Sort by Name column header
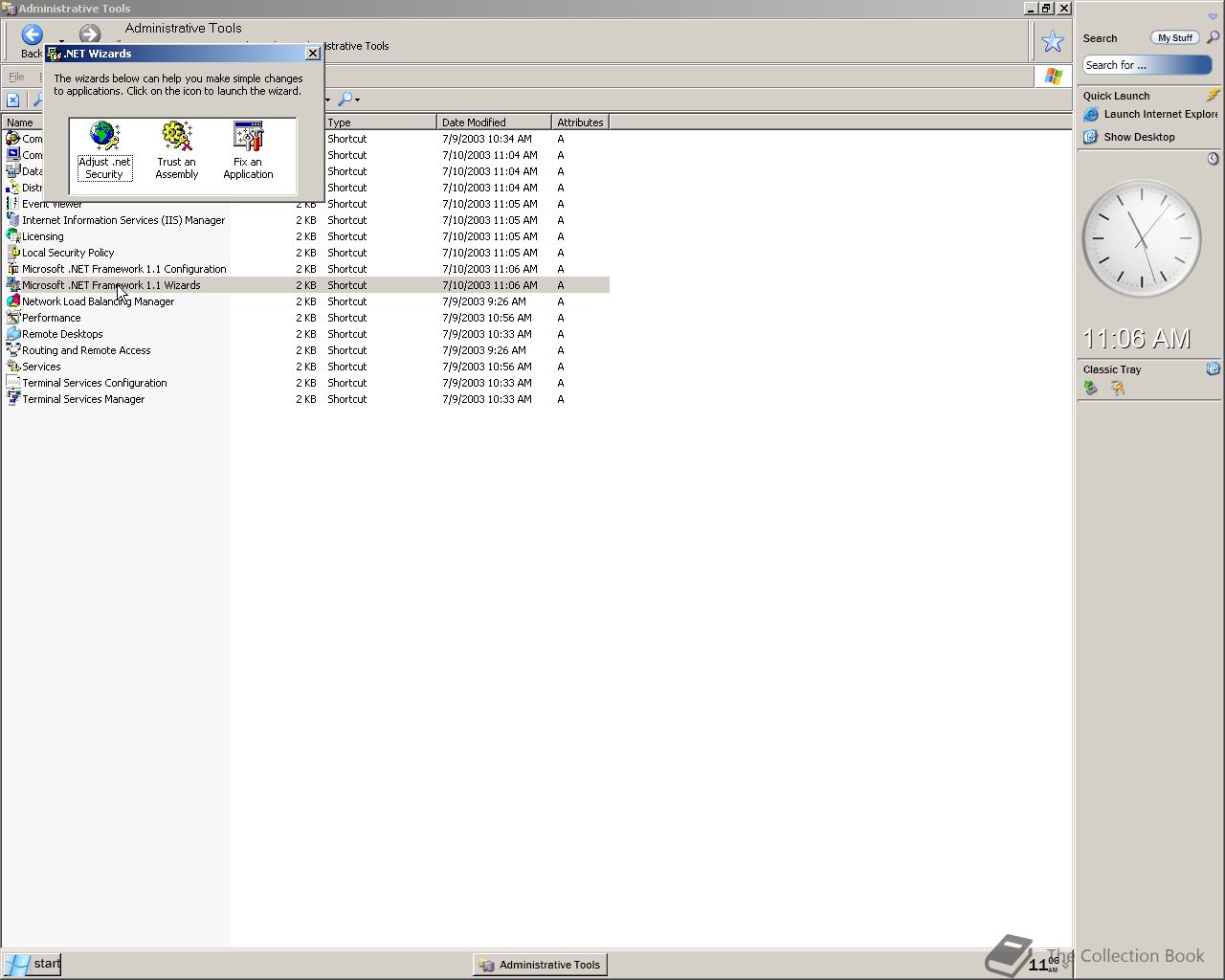 [20, 122]
